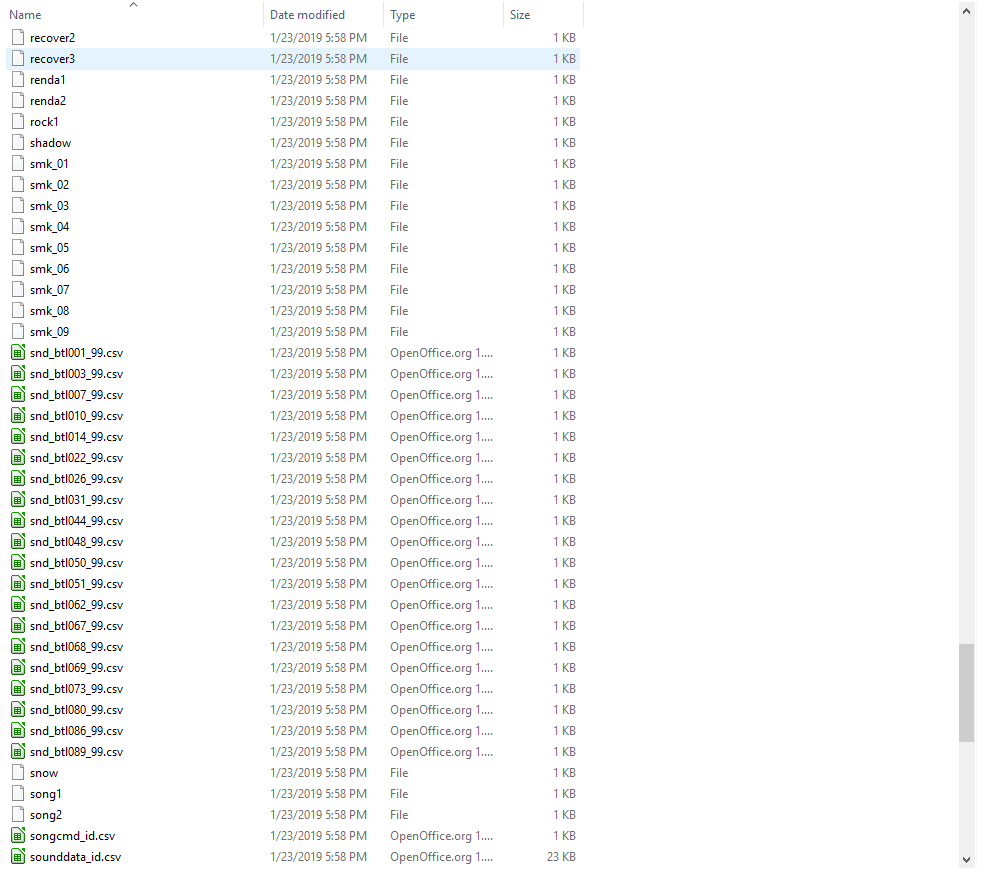This screenshot has width=986, height=874.
Task: Select the smk_03 file name
Action: tap(50, 206)
